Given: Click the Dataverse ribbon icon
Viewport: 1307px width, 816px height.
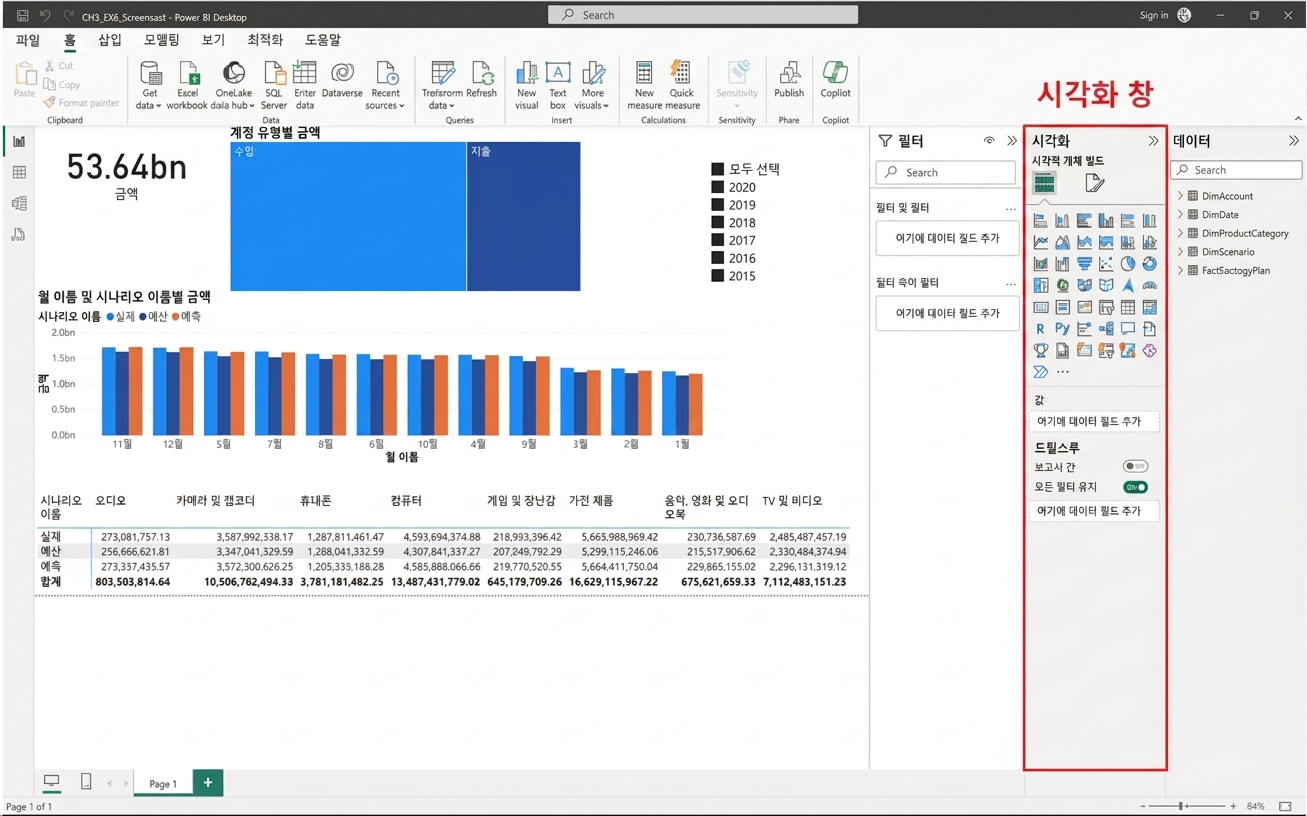Looking at the screenshot, I should (x=342, y=81).
